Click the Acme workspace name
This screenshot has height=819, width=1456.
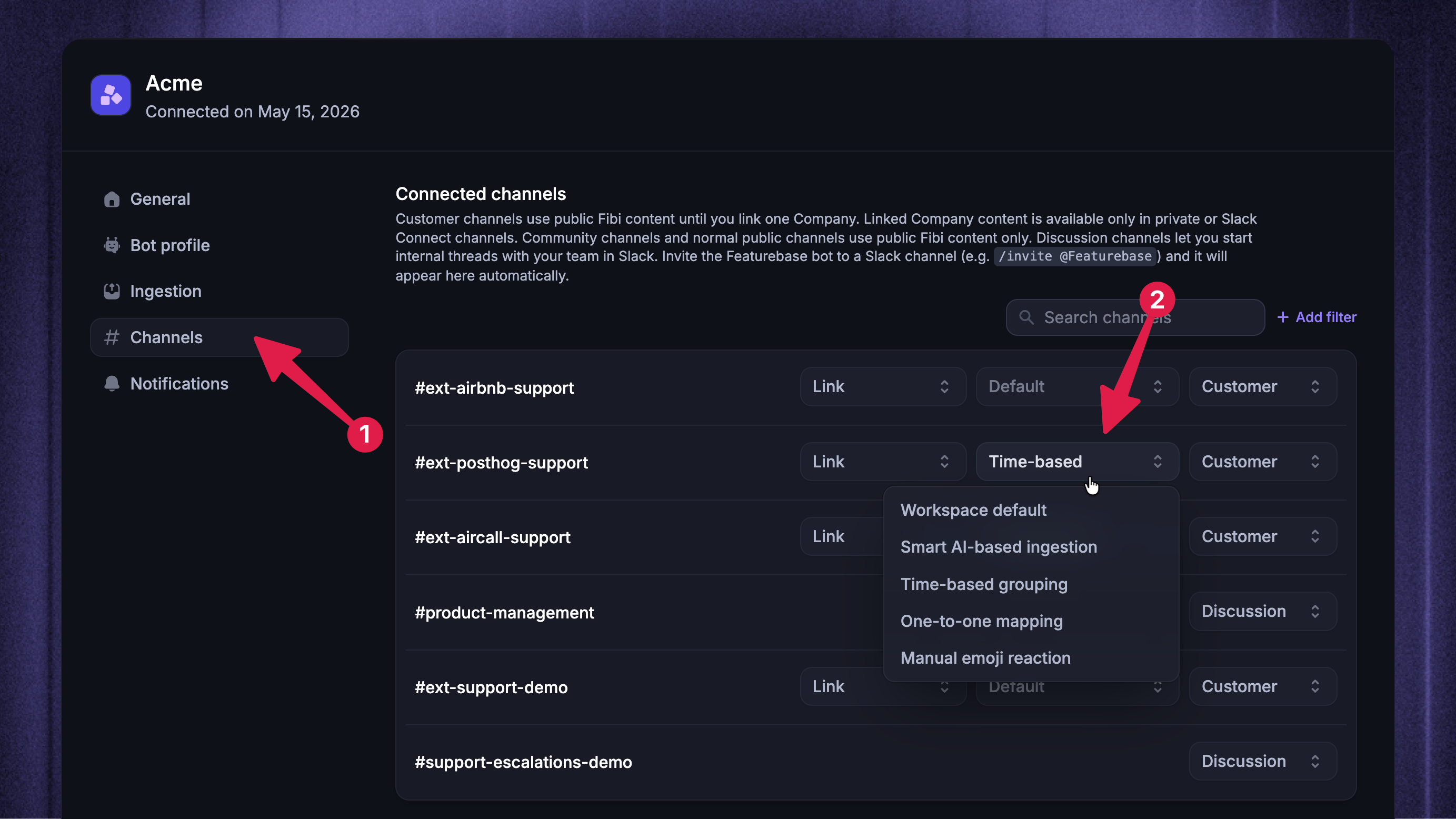click(x=174, y=83)
